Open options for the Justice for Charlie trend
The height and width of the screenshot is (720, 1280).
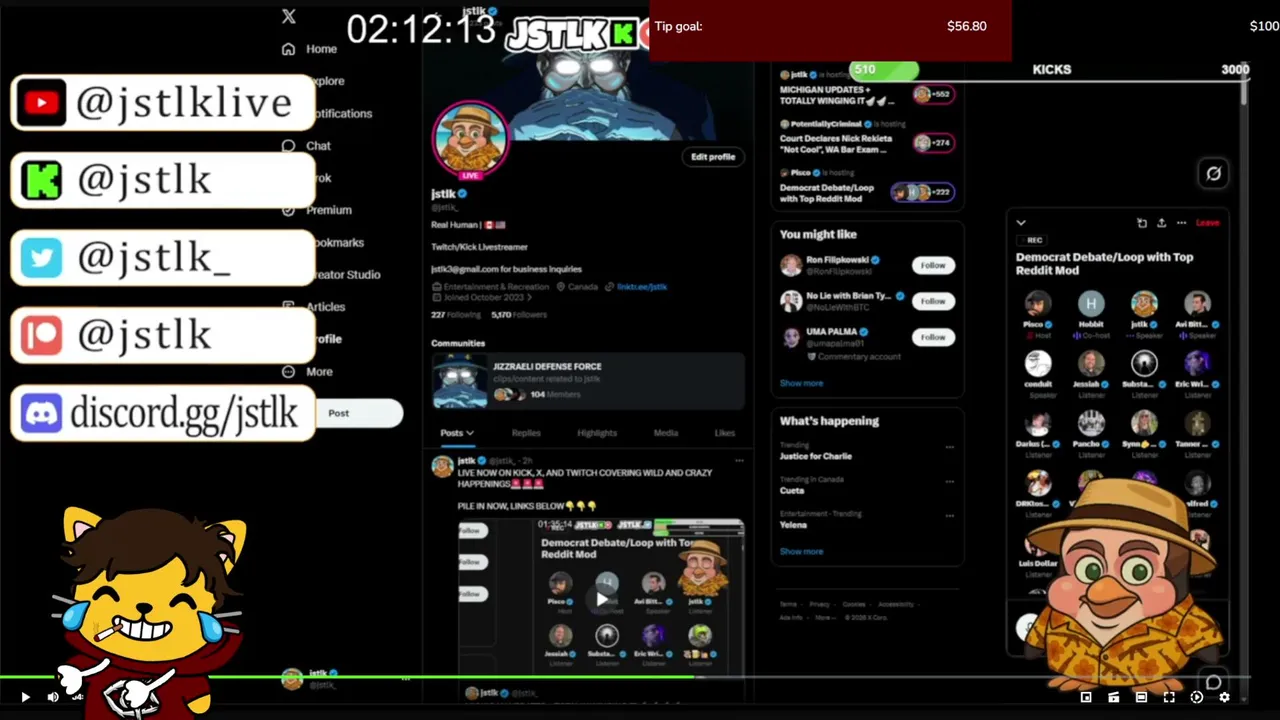tap(949, 447)
